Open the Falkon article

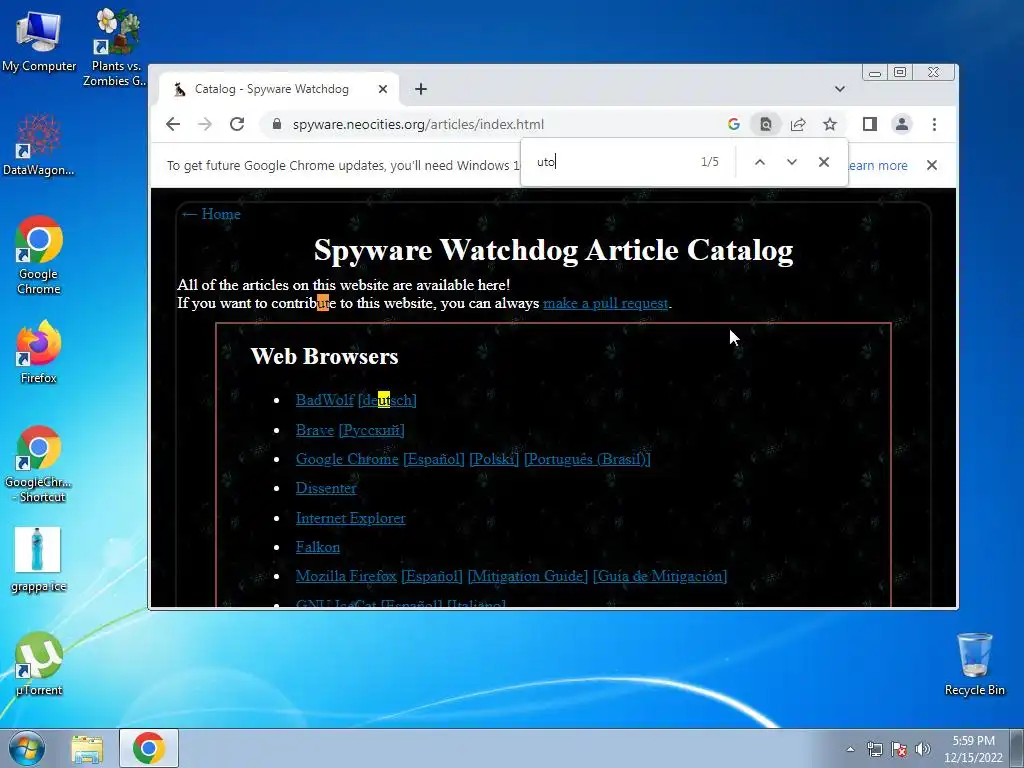pyautogui.click(x=317, y=547)
